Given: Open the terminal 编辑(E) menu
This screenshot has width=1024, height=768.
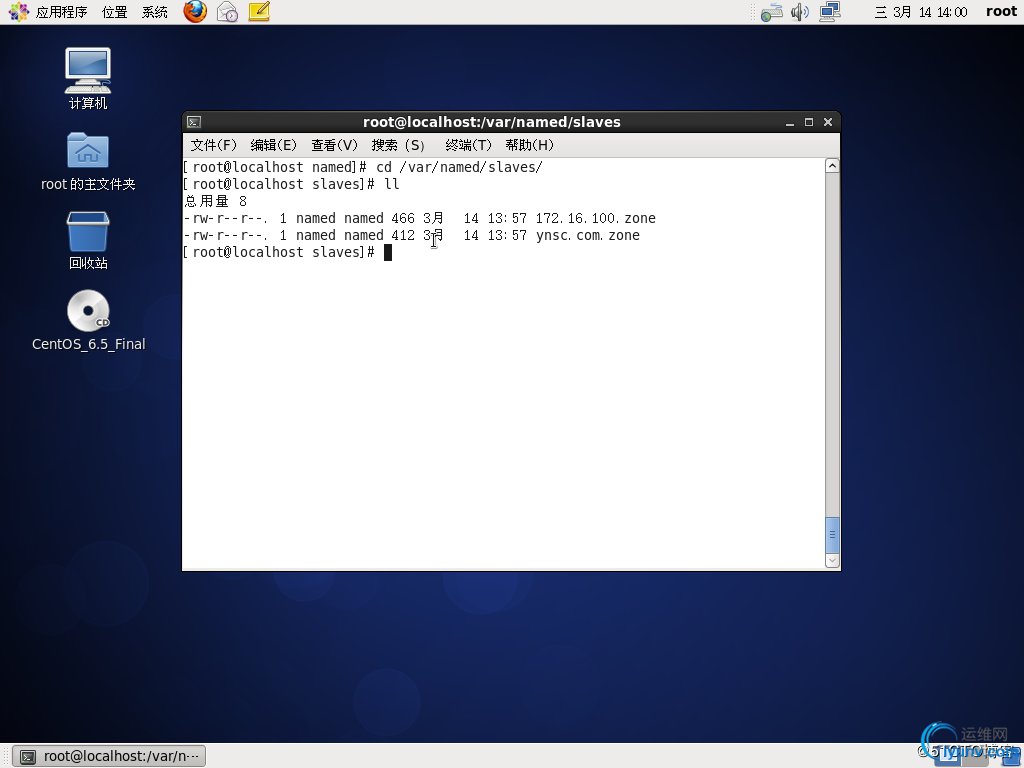Looking at the screenshot, I should 274,145.
